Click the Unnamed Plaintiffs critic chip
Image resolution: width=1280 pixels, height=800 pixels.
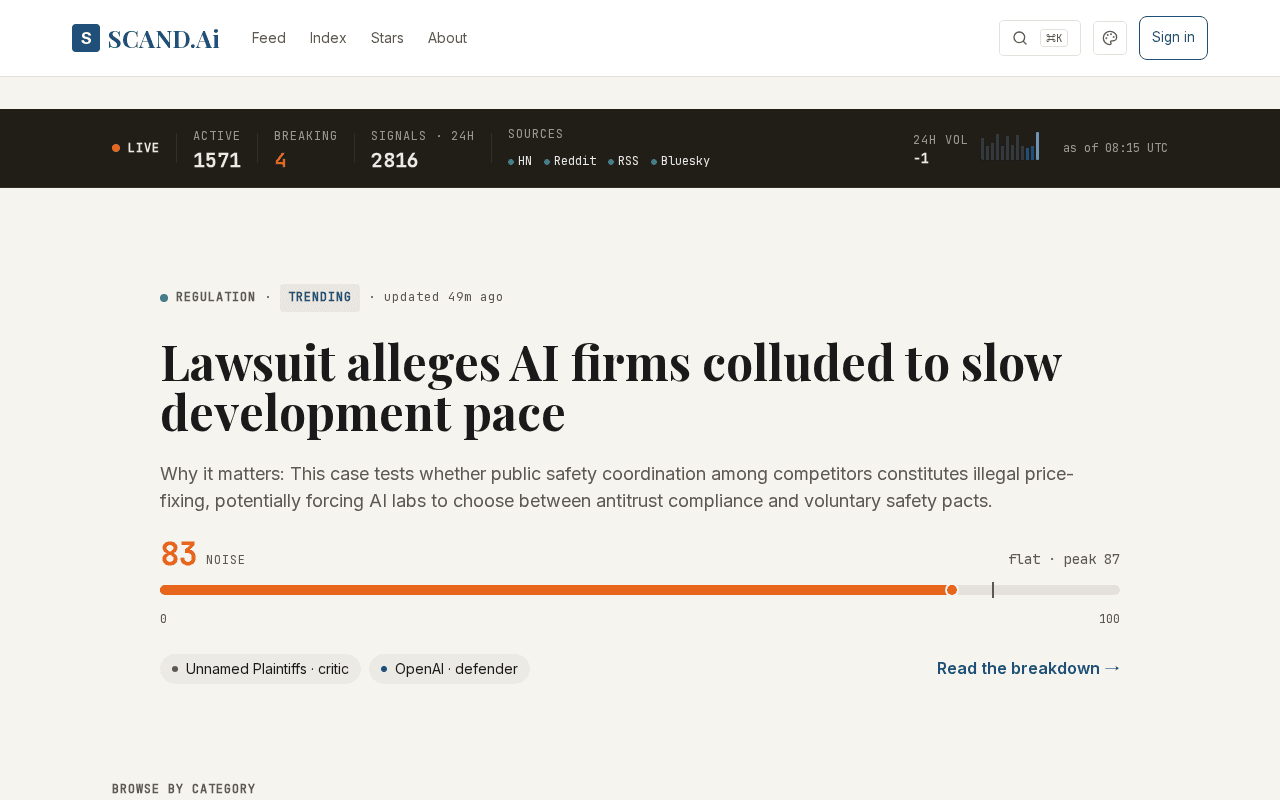[x=260, y=669]
